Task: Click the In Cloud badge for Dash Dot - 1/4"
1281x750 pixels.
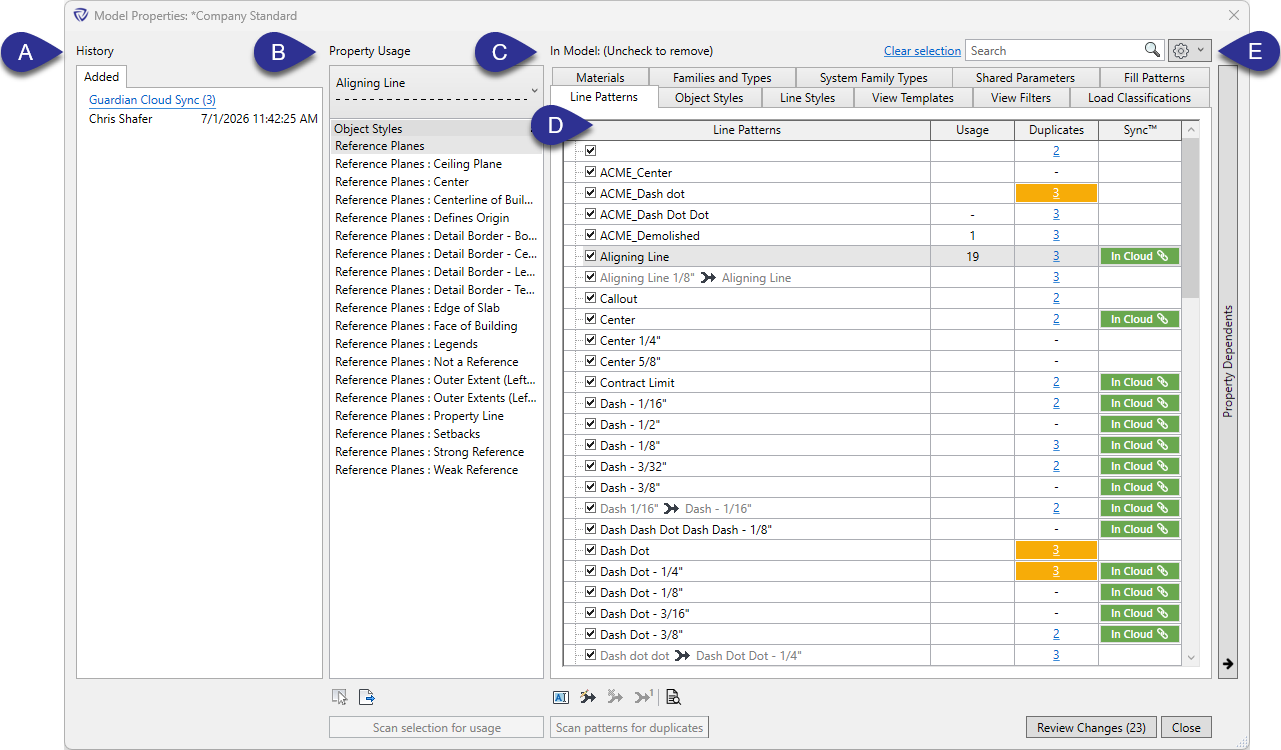Action: click(1140, 572)
